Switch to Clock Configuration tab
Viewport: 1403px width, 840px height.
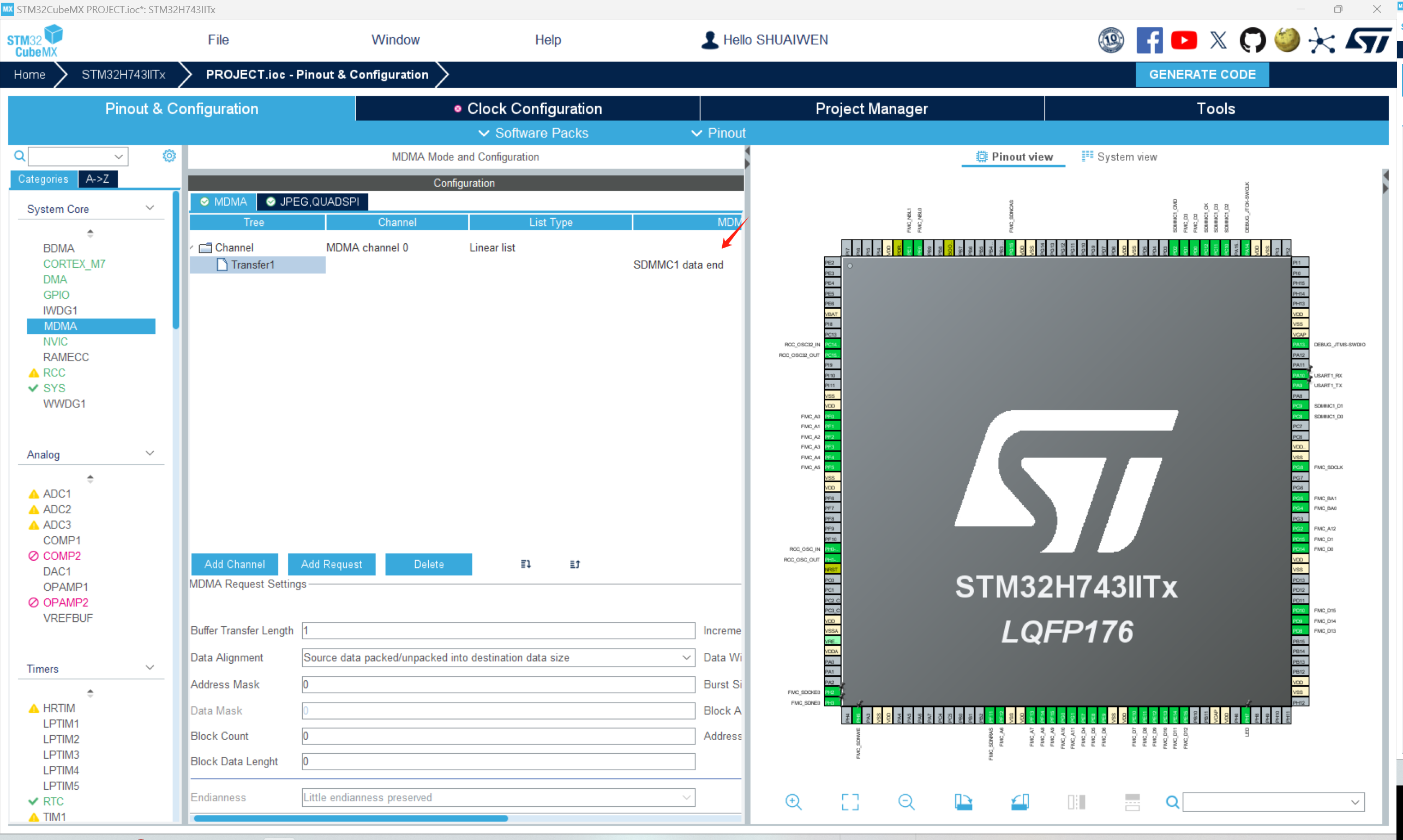(528, 109)
